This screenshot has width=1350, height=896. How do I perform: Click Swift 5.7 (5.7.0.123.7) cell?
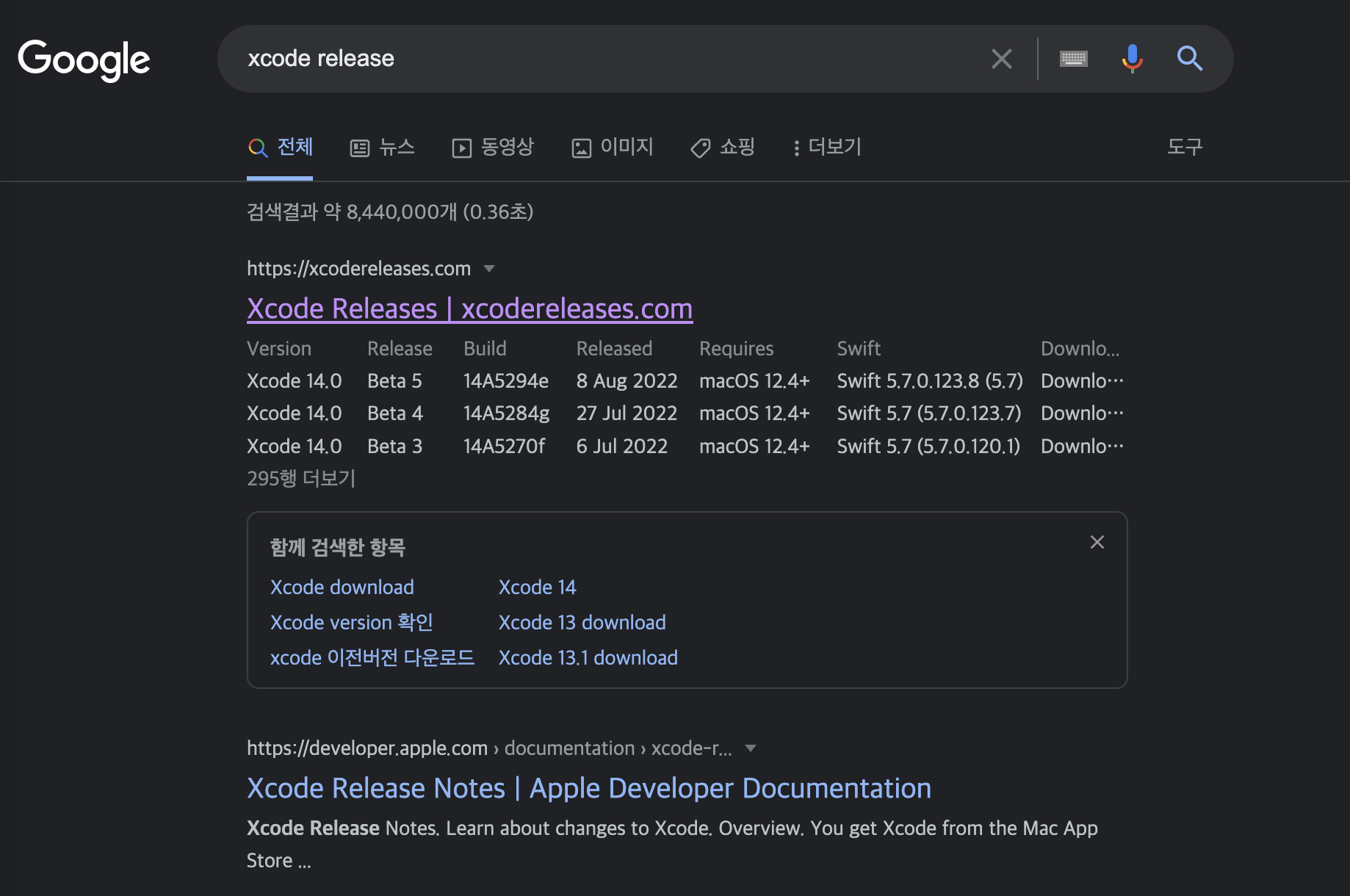click(929, 413)
